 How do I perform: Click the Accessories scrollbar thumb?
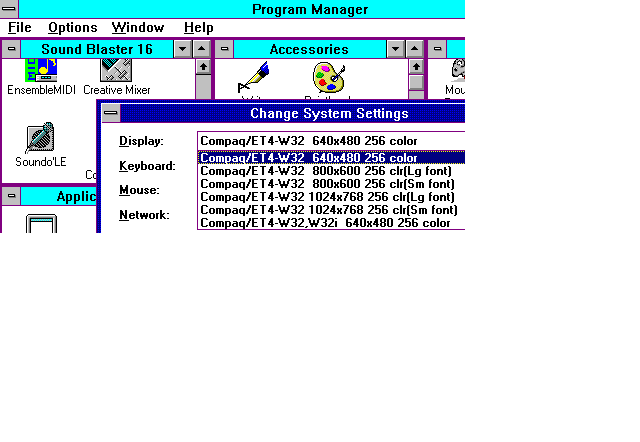tap(416, 82)
